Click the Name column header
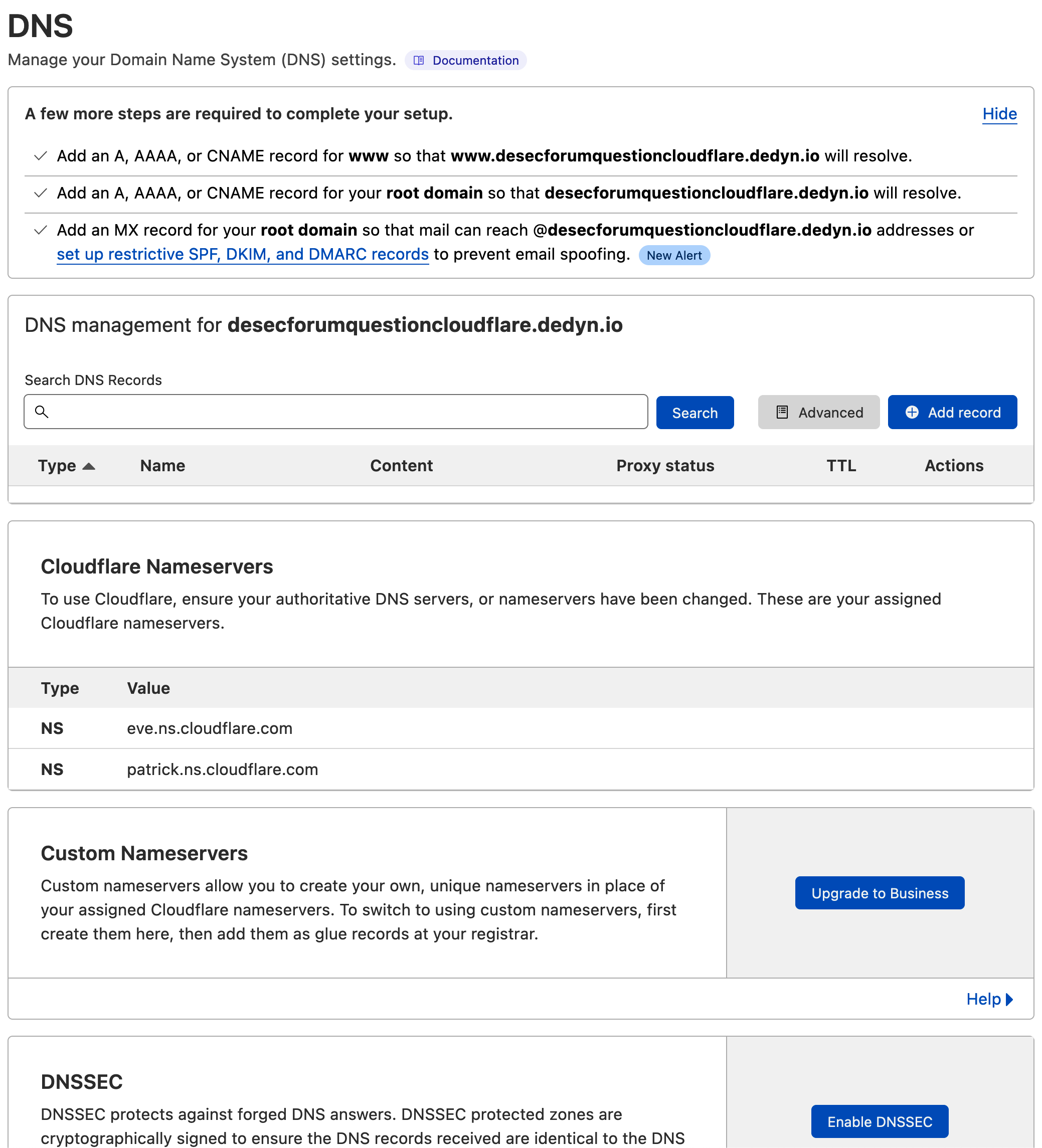Viewport: 1042px width, 1148px height. (x=163, y=466)
